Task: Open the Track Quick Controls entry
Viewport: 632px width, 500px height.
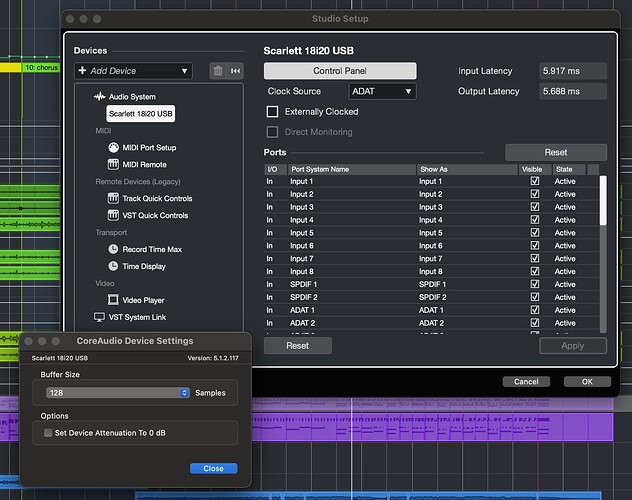Action: 157,198
